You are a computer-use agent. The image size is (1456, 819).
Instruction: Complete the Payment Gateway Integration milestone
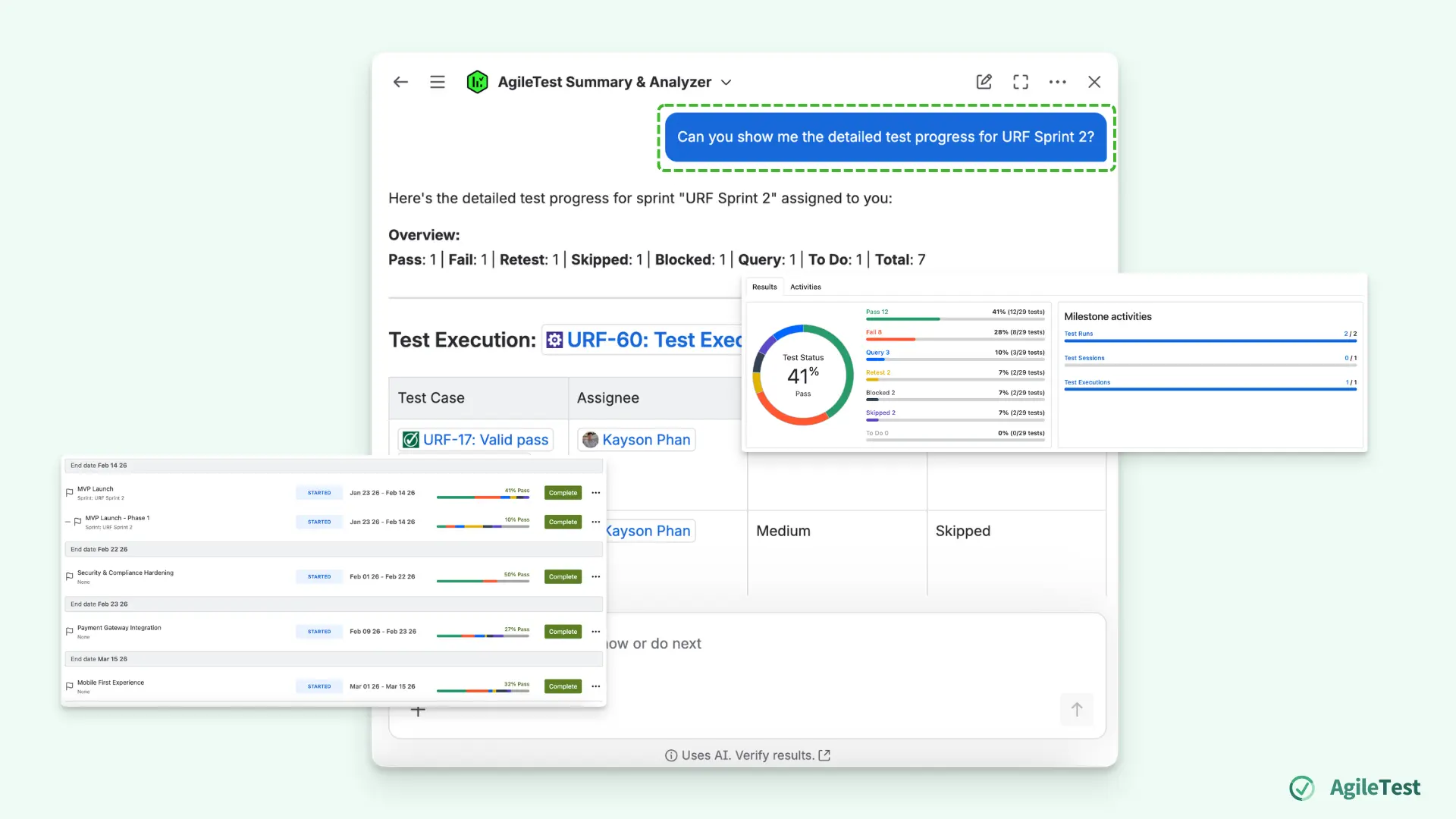[x=563, y=632]
